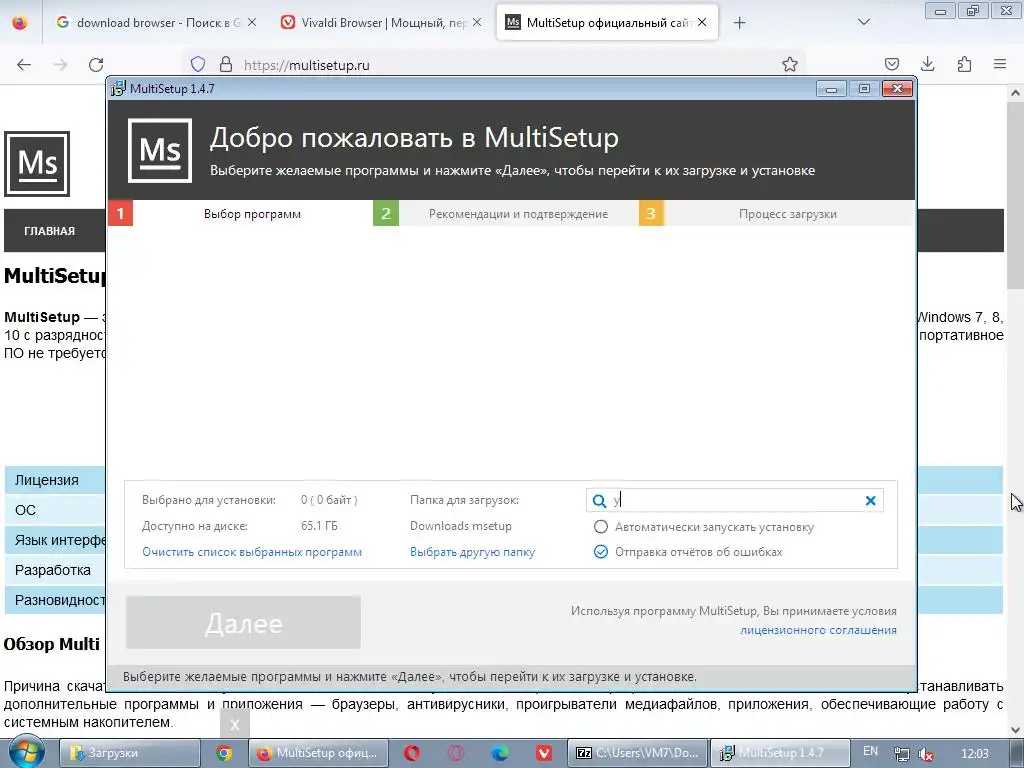Switch to MultiSetup 1.4.7 taskbar button
The image size is (1024, 768).
[x=780, y=753]
